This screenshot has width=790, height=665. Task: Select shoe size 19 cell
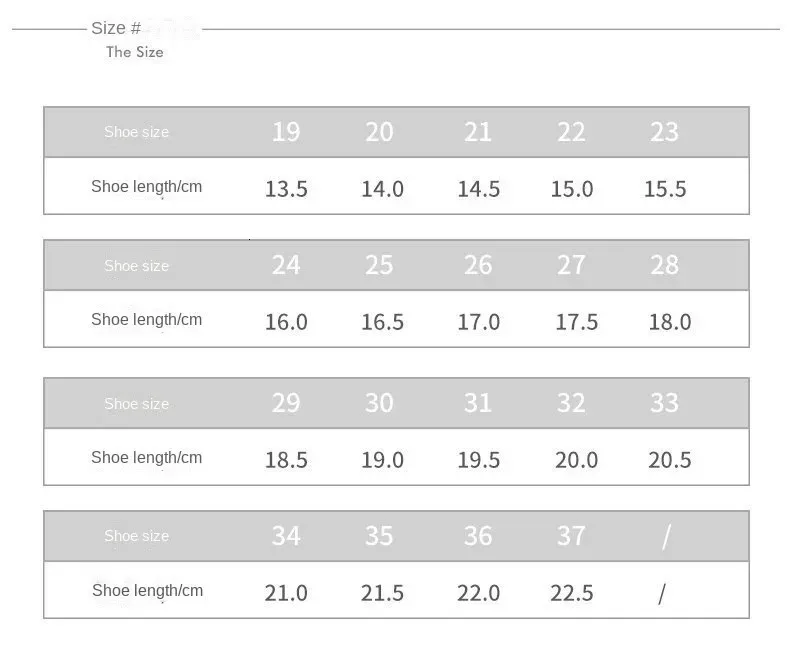click(x=286, y=132)
